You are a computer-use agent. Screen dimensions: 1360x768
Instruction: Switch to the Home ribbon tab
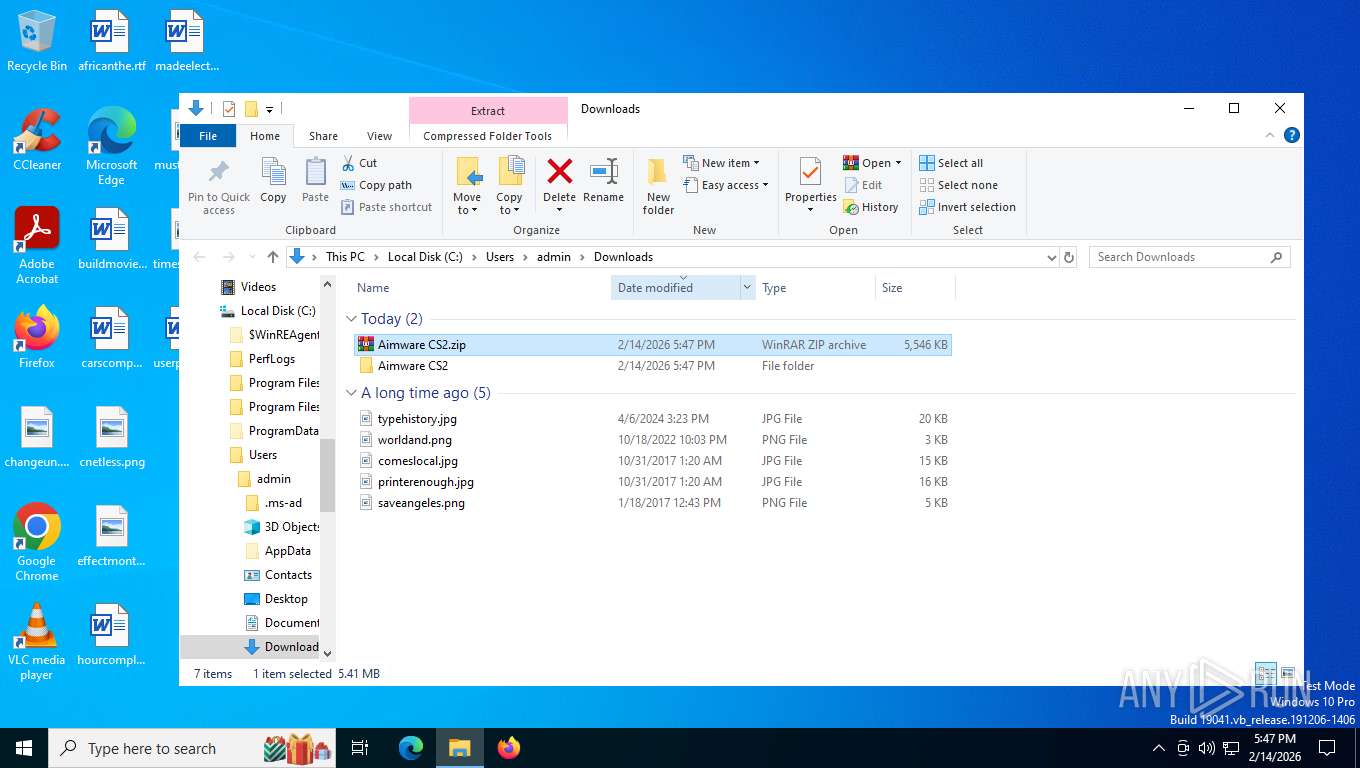point(265,136)
